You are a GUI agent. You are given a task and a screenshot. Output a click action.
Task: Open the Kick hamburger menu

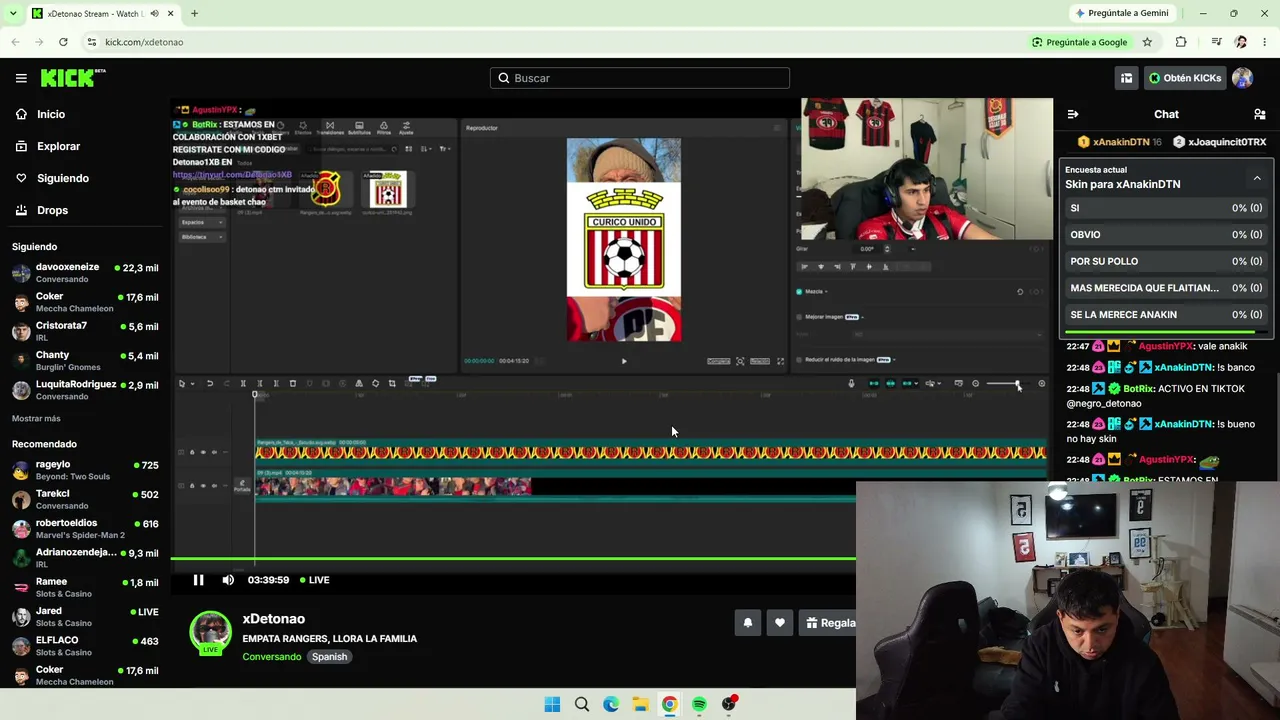(21, 78)
